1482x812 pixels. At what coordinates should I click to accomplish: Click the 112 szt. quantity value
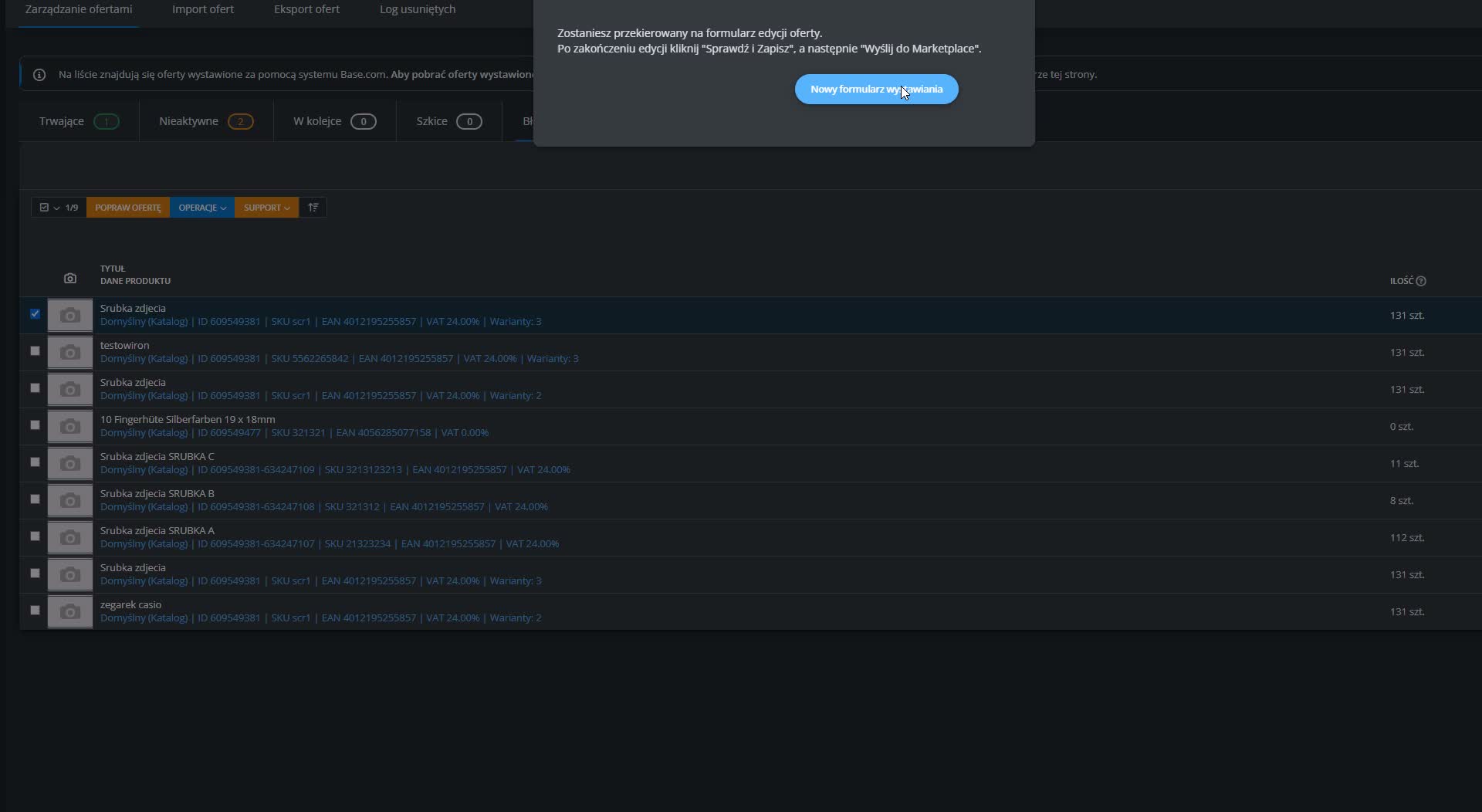point(1407,537)
